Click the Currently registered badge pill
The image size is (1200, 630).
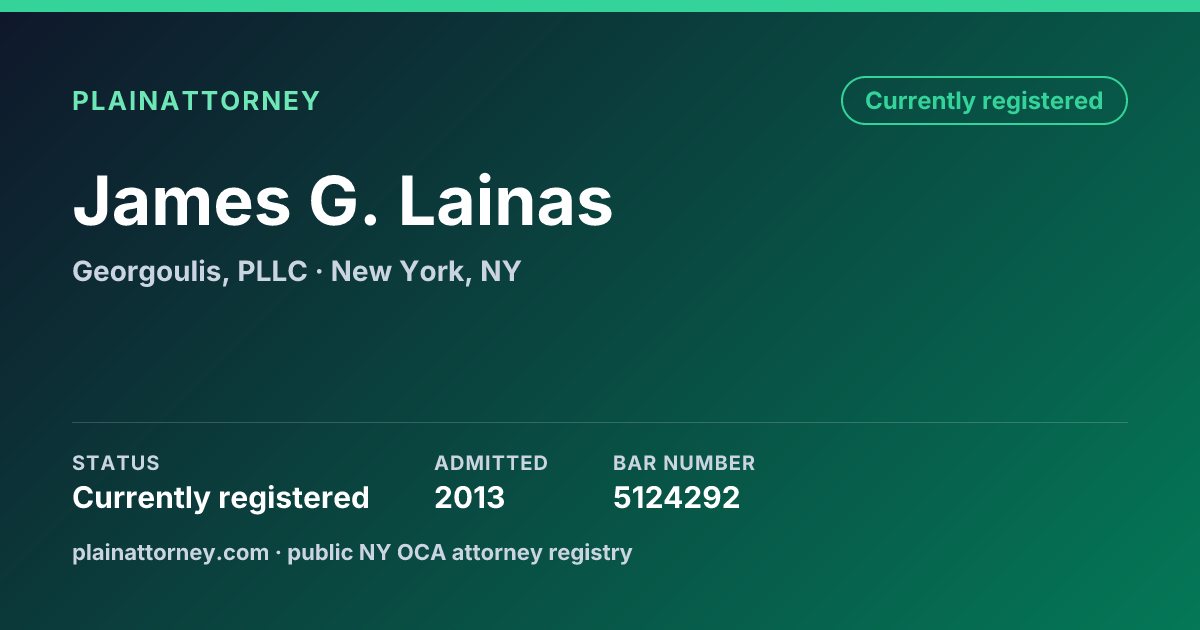click(x=984, y=101)
